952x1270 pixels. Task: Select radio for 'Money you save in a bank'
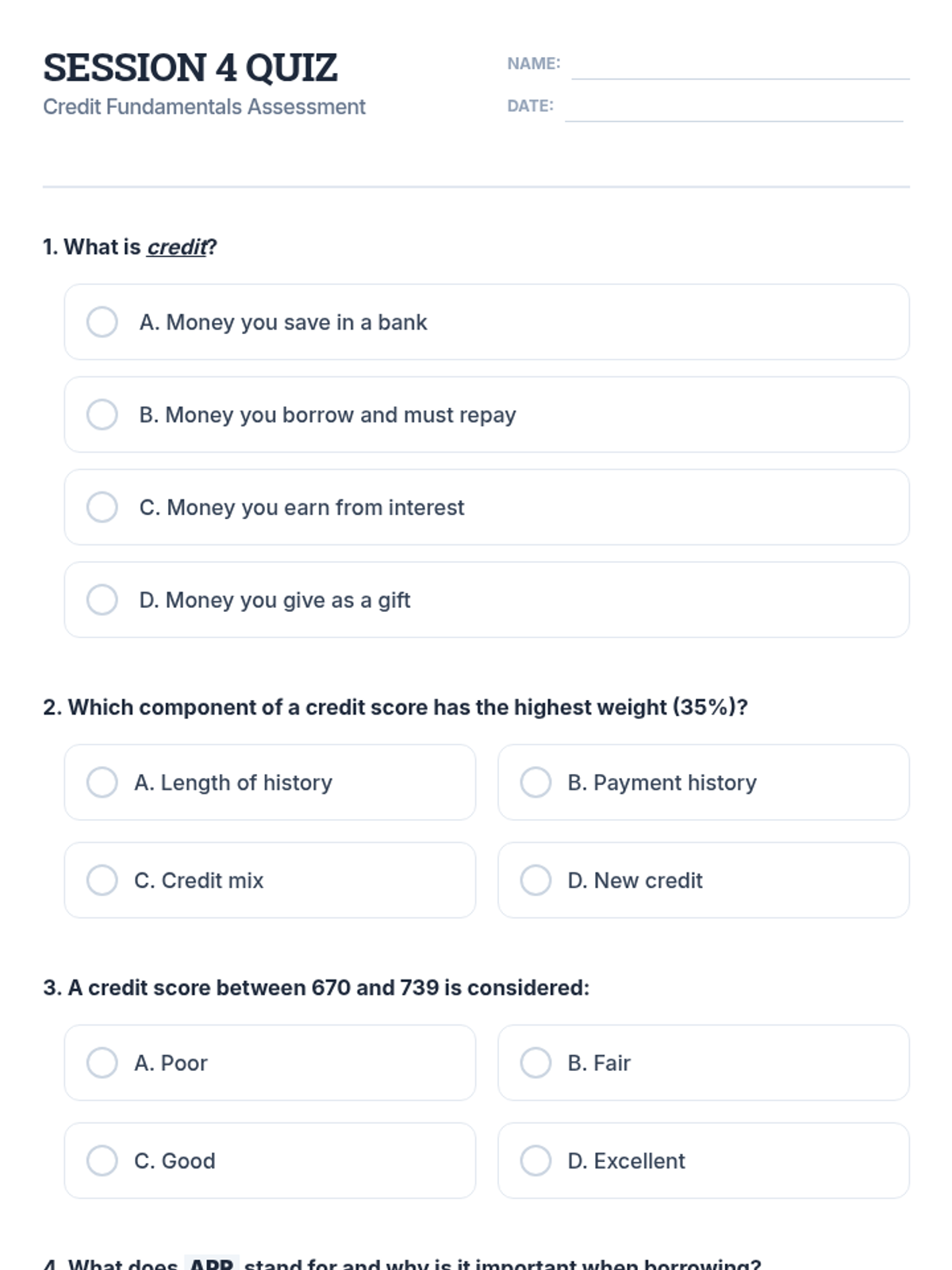coord(102,322)
